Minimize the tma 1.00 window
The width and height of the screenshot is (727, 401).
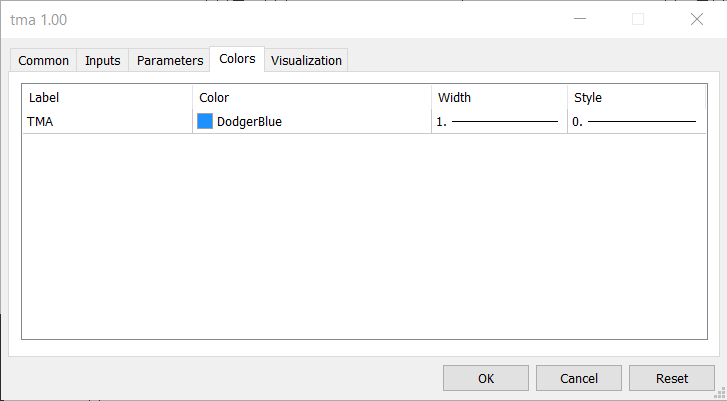[x=580, y=19]
